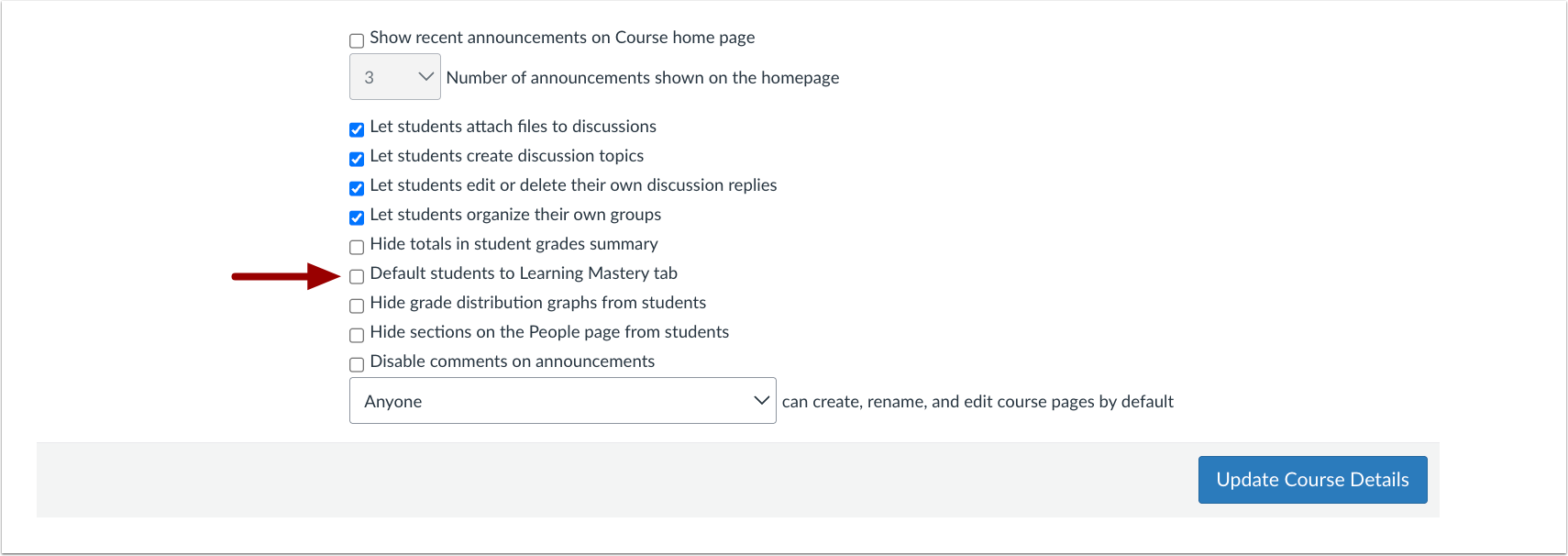Disable 'Let students create discussion topics'
This screenshot has height=556, width=1568.
click(357, 159)
